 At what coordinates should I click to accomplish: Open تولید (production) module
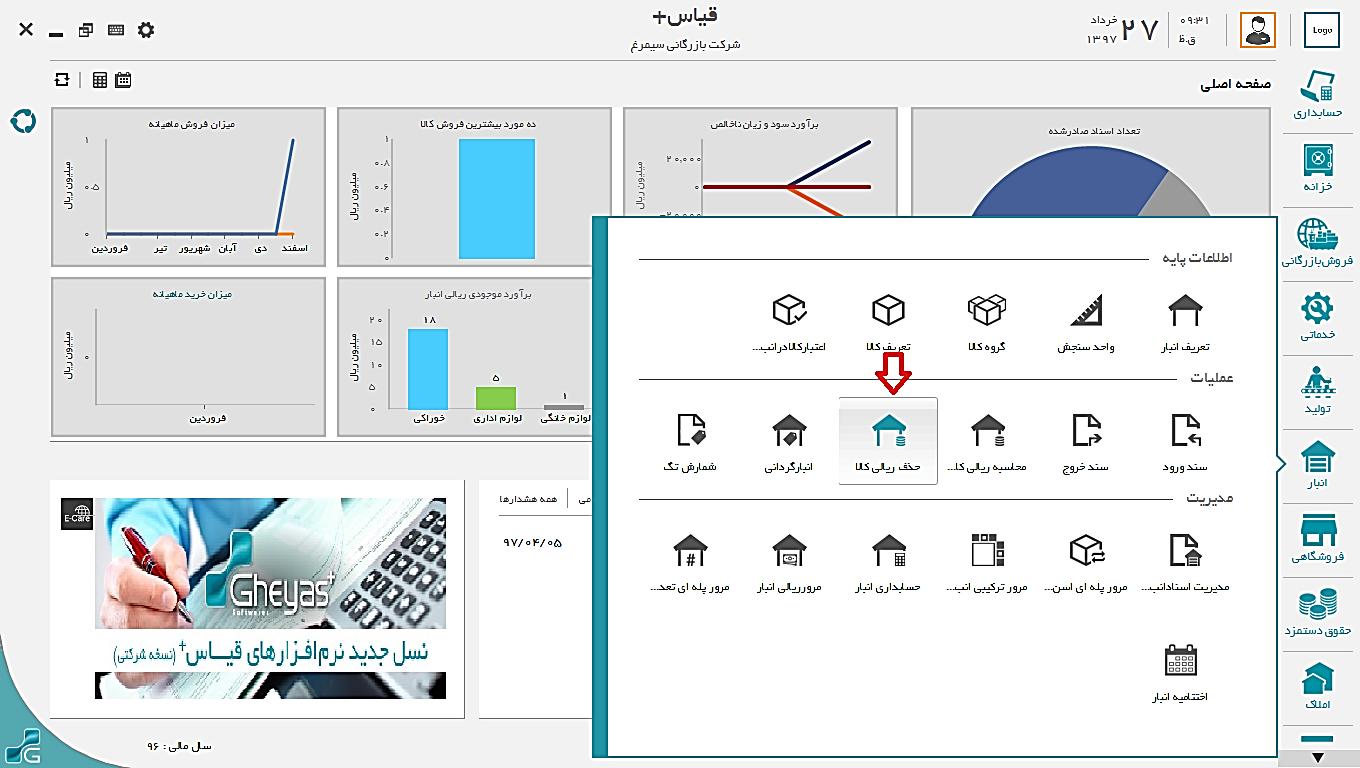1317,391
